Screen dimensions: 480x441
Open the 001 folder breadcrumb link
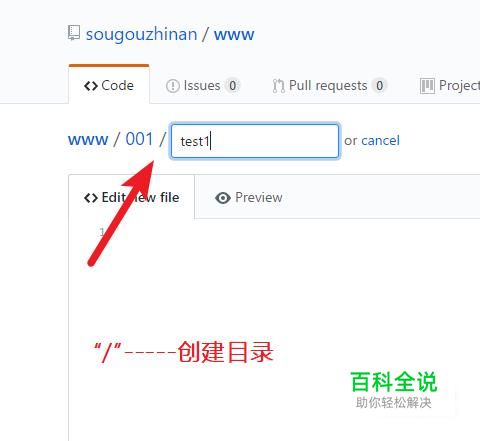pos(139,139)
